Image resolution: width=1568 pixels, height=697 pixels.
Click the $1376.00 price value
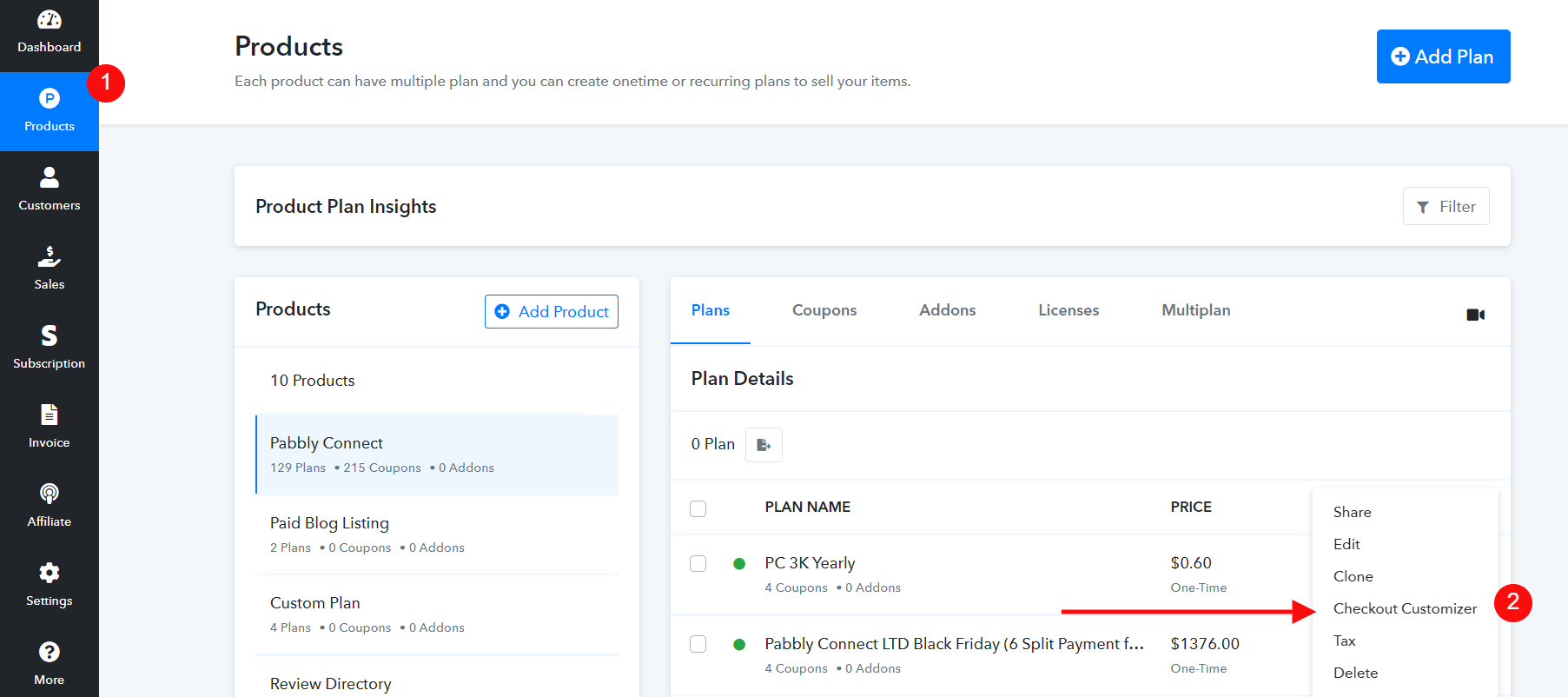[1205, 644]
